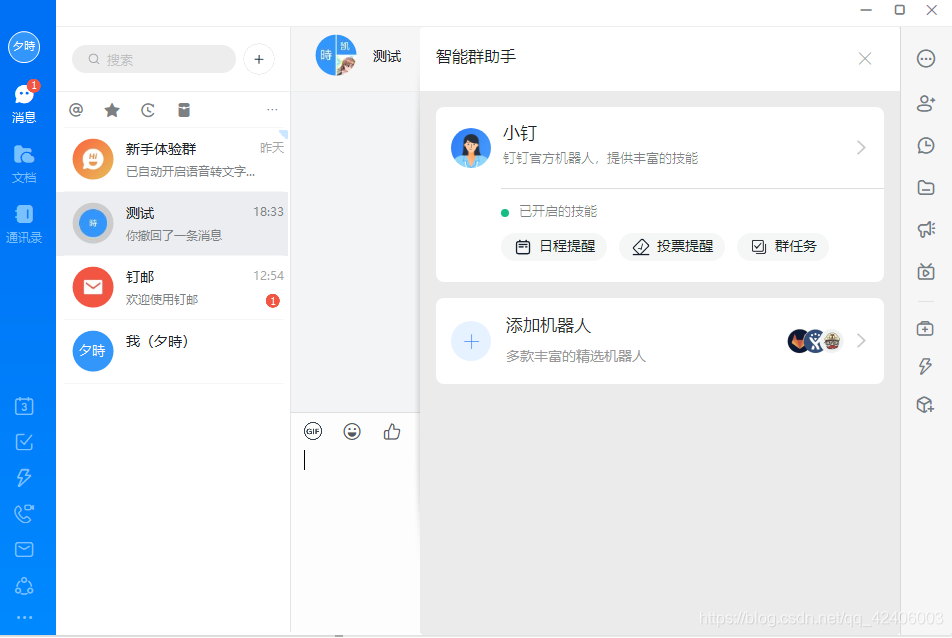Click the 添加机器人 title text

click(x=548, y=326)
